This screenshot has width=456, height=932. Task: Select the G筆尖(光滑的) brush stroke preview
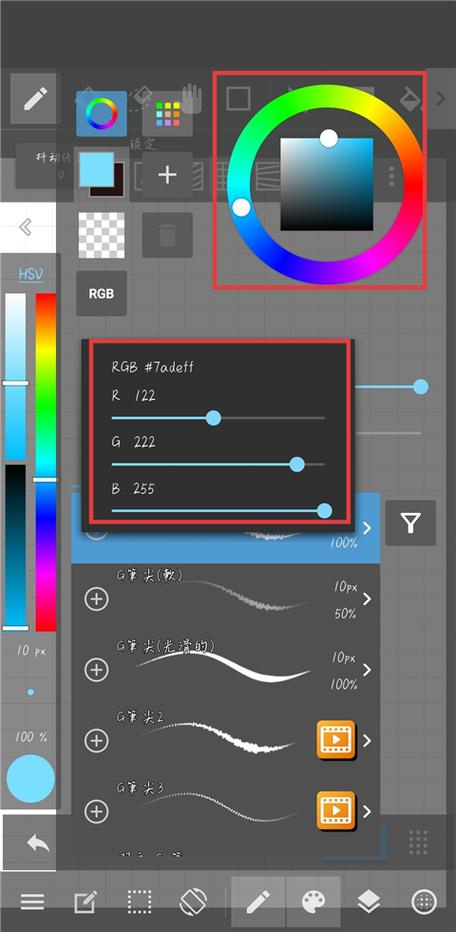[223, 666]
